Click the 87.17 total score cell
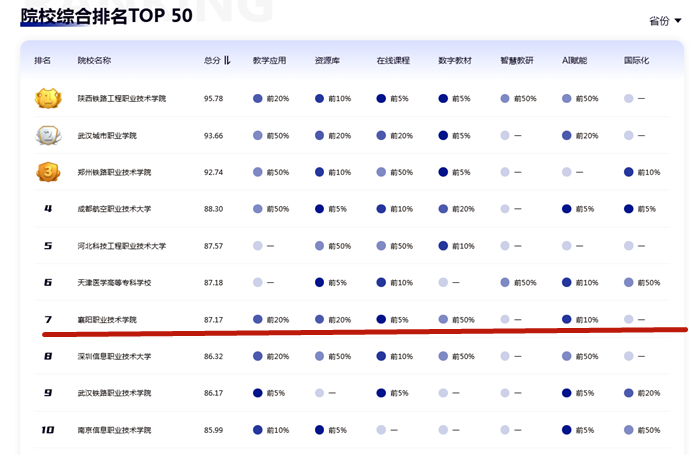The width and height of the screenshot is (700, 455). pos(213,320)
